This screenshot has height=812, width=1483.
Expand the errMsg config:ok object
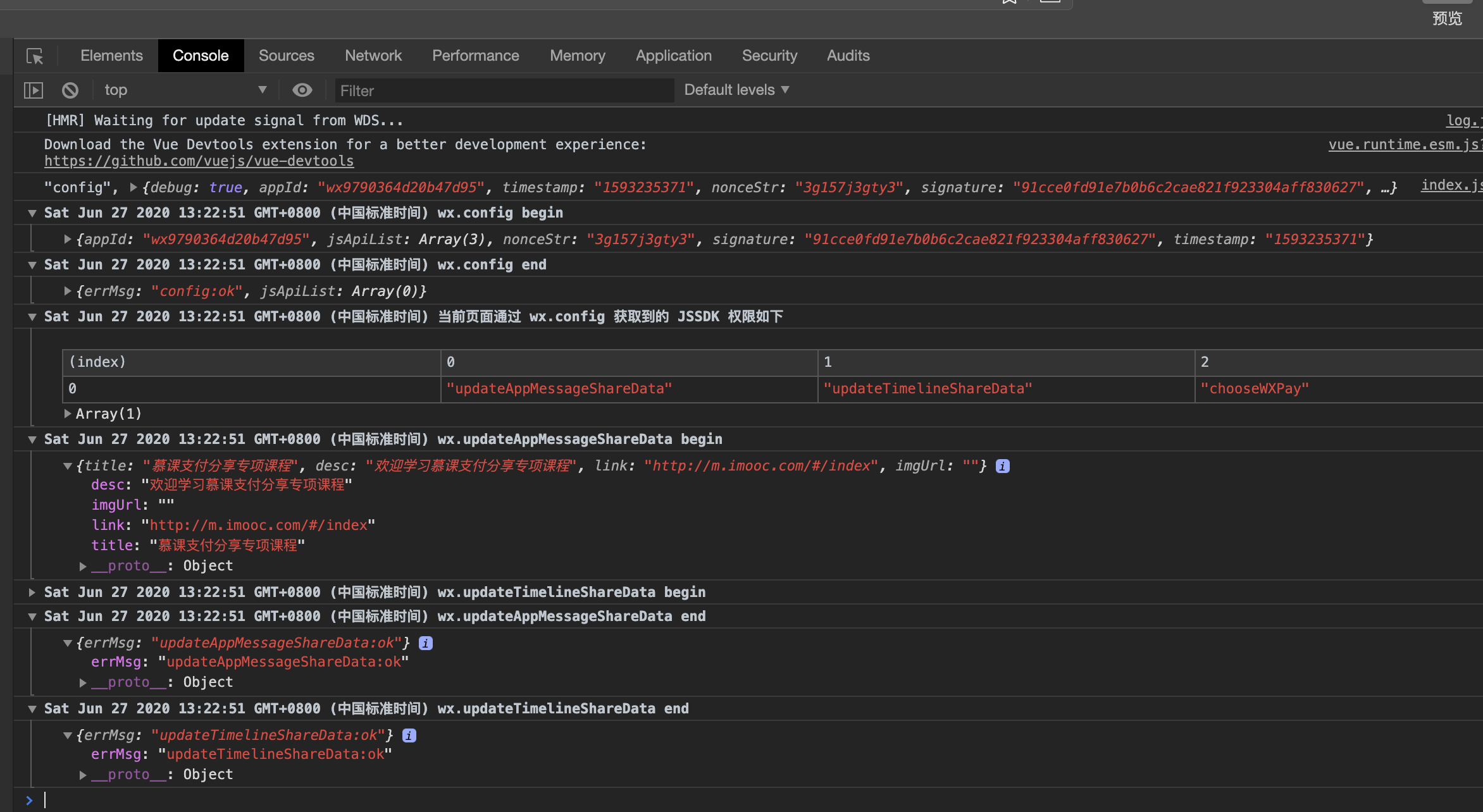click(x=68, y=291)
